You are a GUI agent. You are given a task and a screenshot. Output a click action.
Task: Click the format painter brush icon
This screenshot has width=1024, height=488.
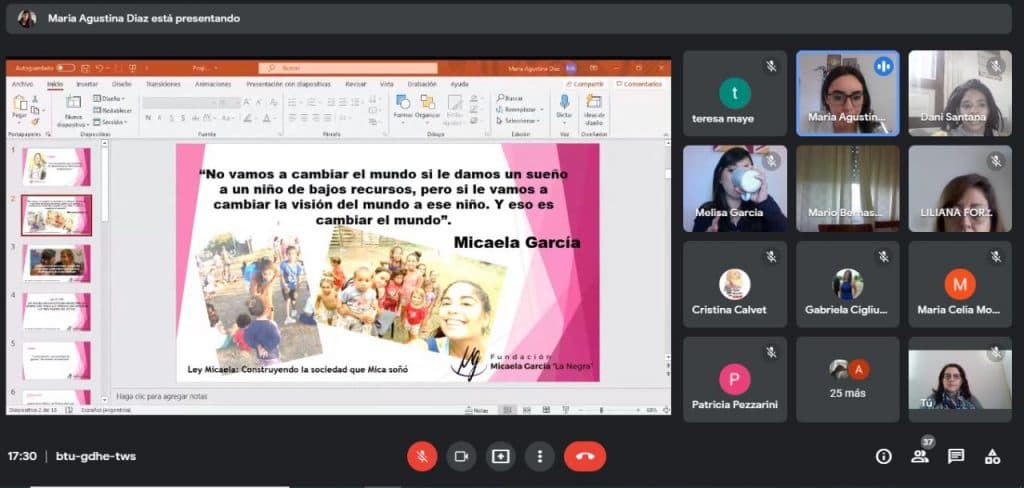(35, 122)
